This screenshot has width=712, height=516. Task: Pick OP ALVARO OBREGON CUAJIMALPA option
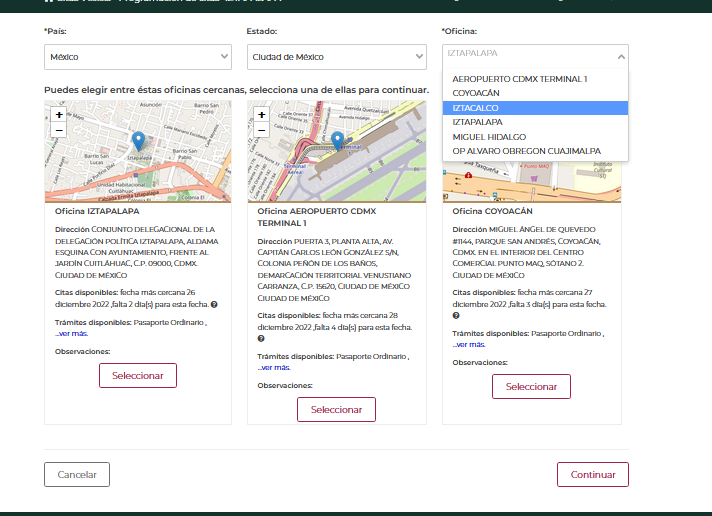[x=526, y=151]
